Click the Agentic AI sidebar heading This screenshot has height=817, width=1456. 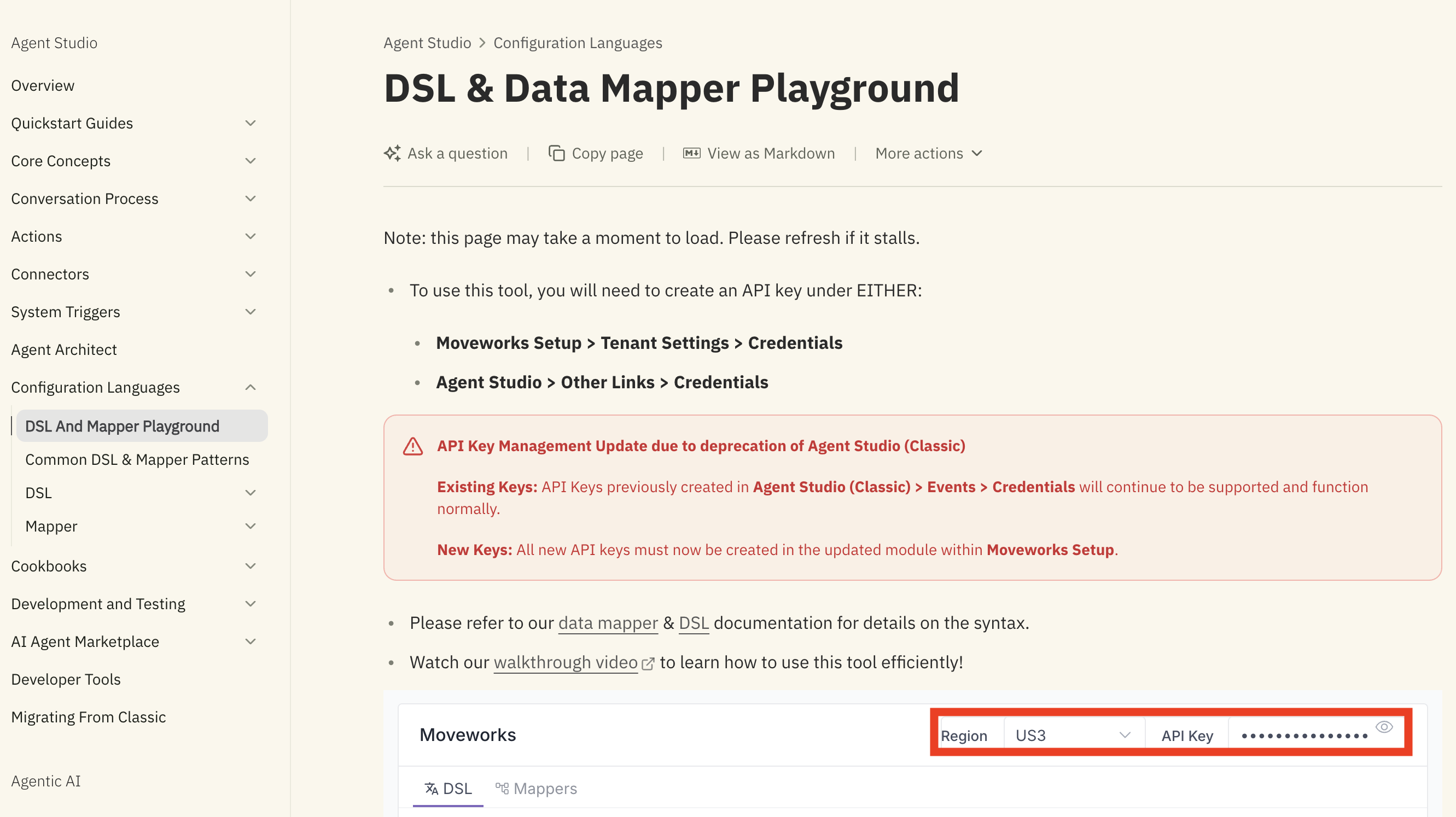[x=46, y=781]
